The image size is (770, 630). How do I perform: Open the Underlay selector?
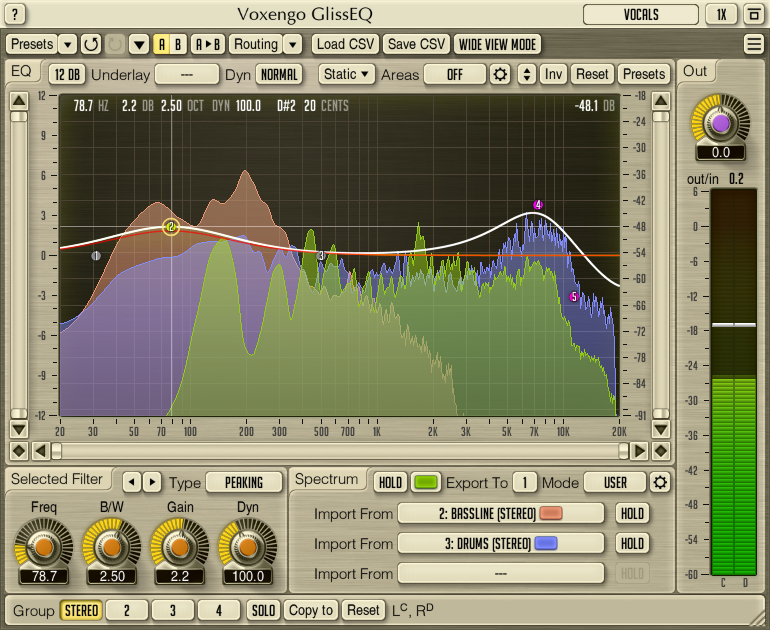(x=187, y=75)
